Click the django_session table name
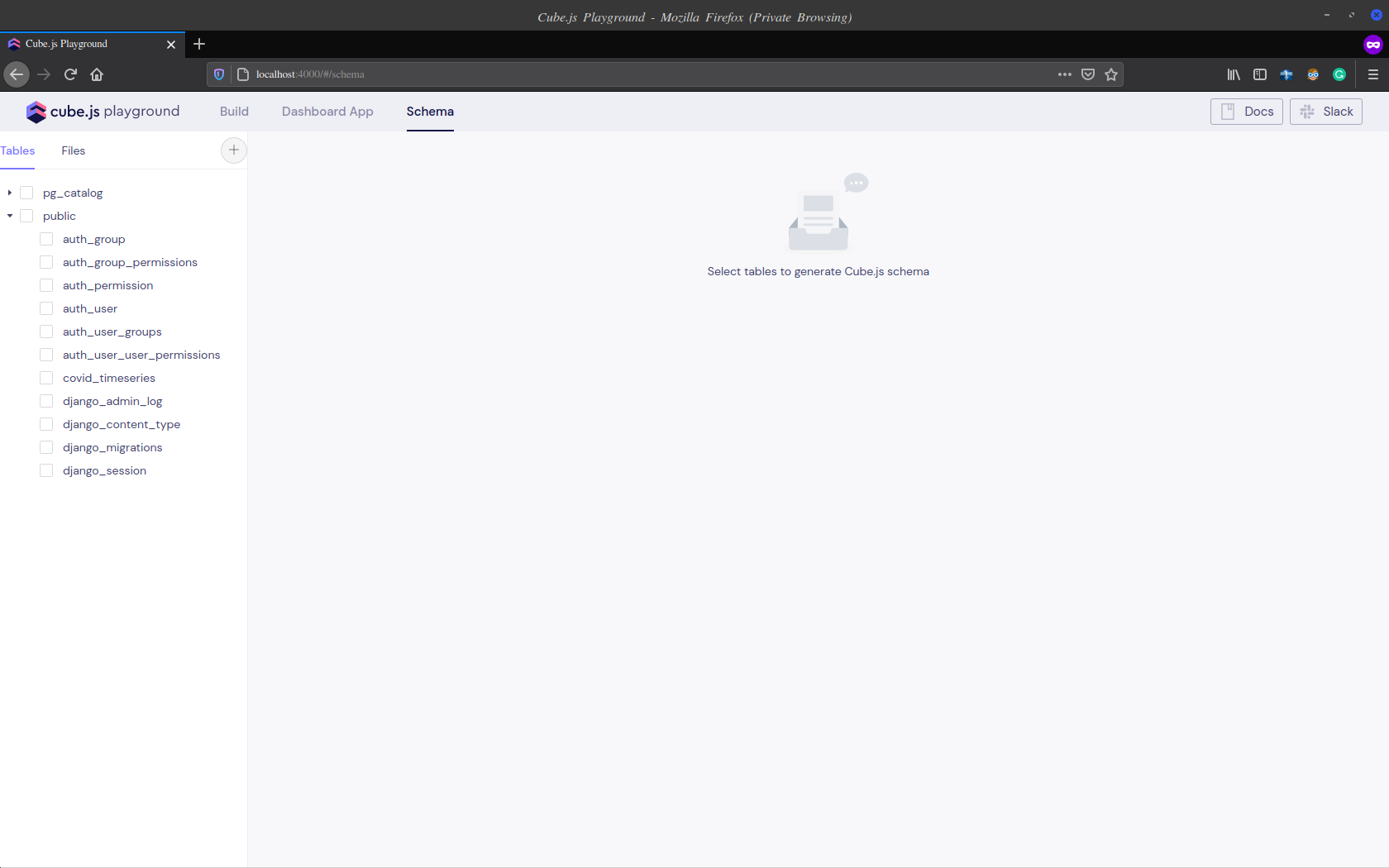1389x868 pixels. tap(104, 470)
